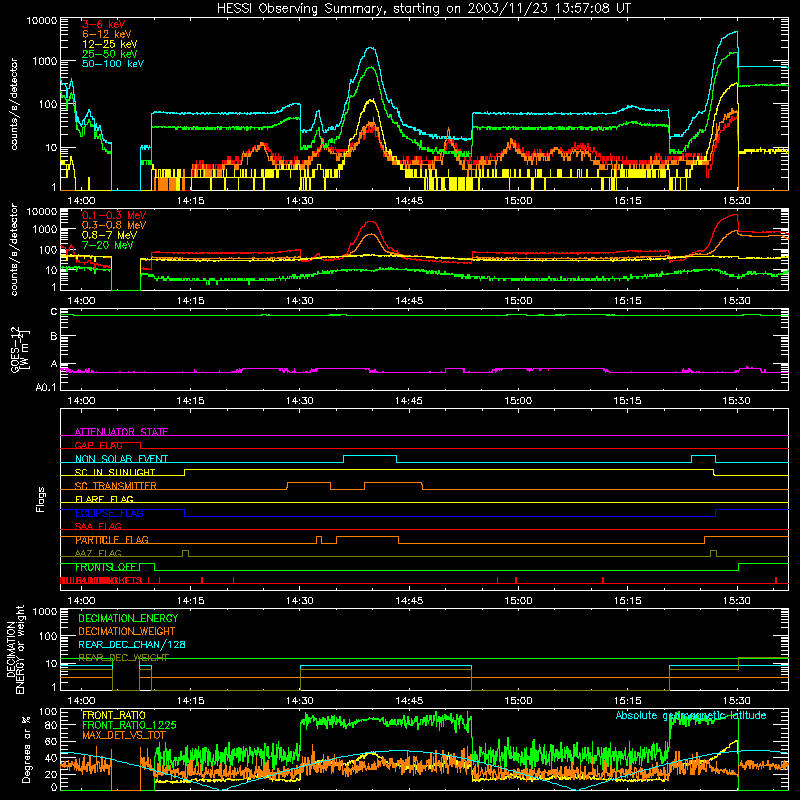This screenshot has height=800, width=800.
Task: Select the red 3-6 keV legend label
Action: [x=103, y=24]
